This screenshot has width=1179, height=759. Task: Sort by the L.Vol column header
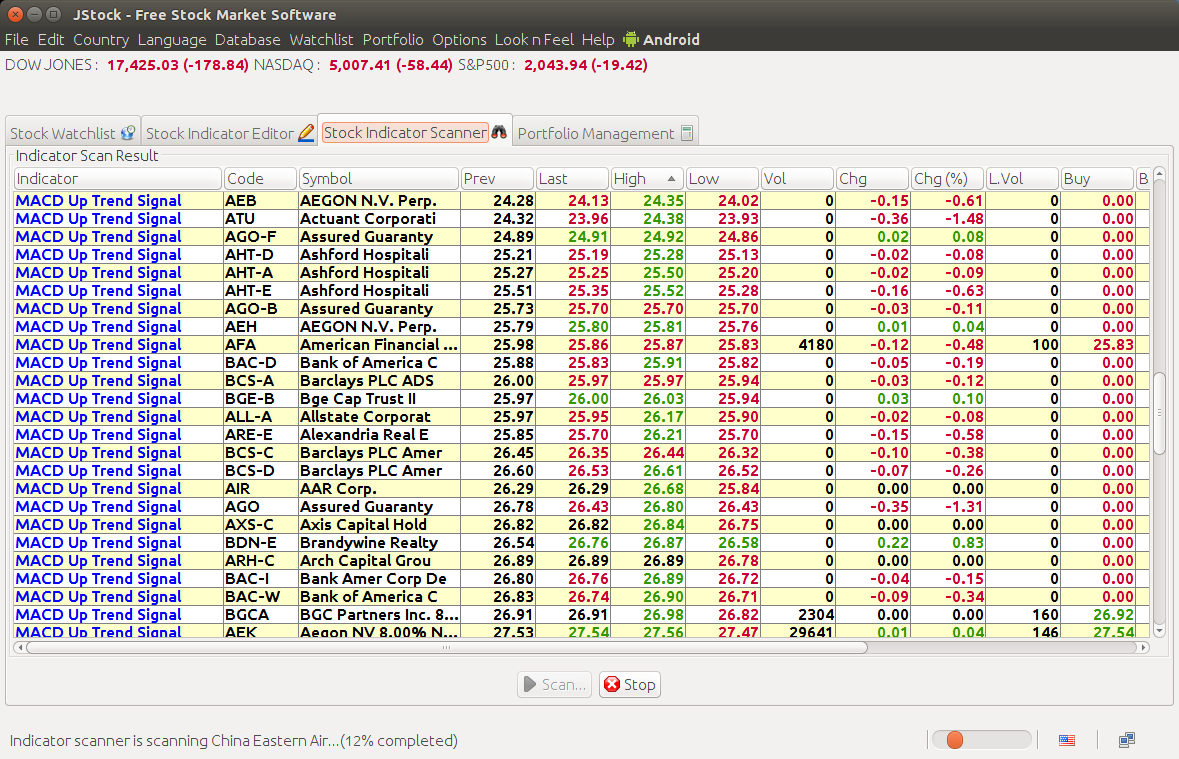(1022, 179)
